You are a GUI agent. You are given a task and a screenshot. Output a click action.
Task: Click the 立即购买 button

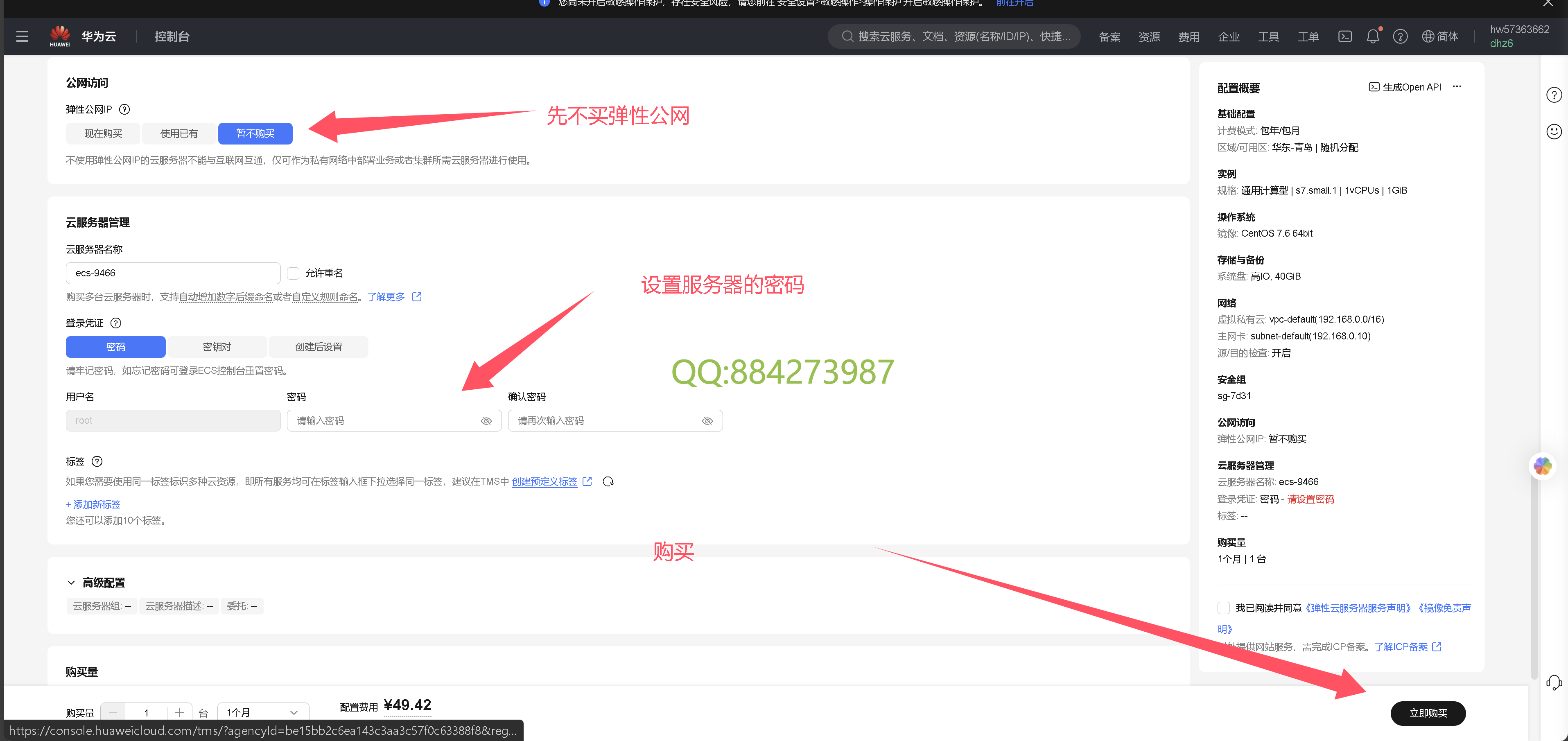1428,713
